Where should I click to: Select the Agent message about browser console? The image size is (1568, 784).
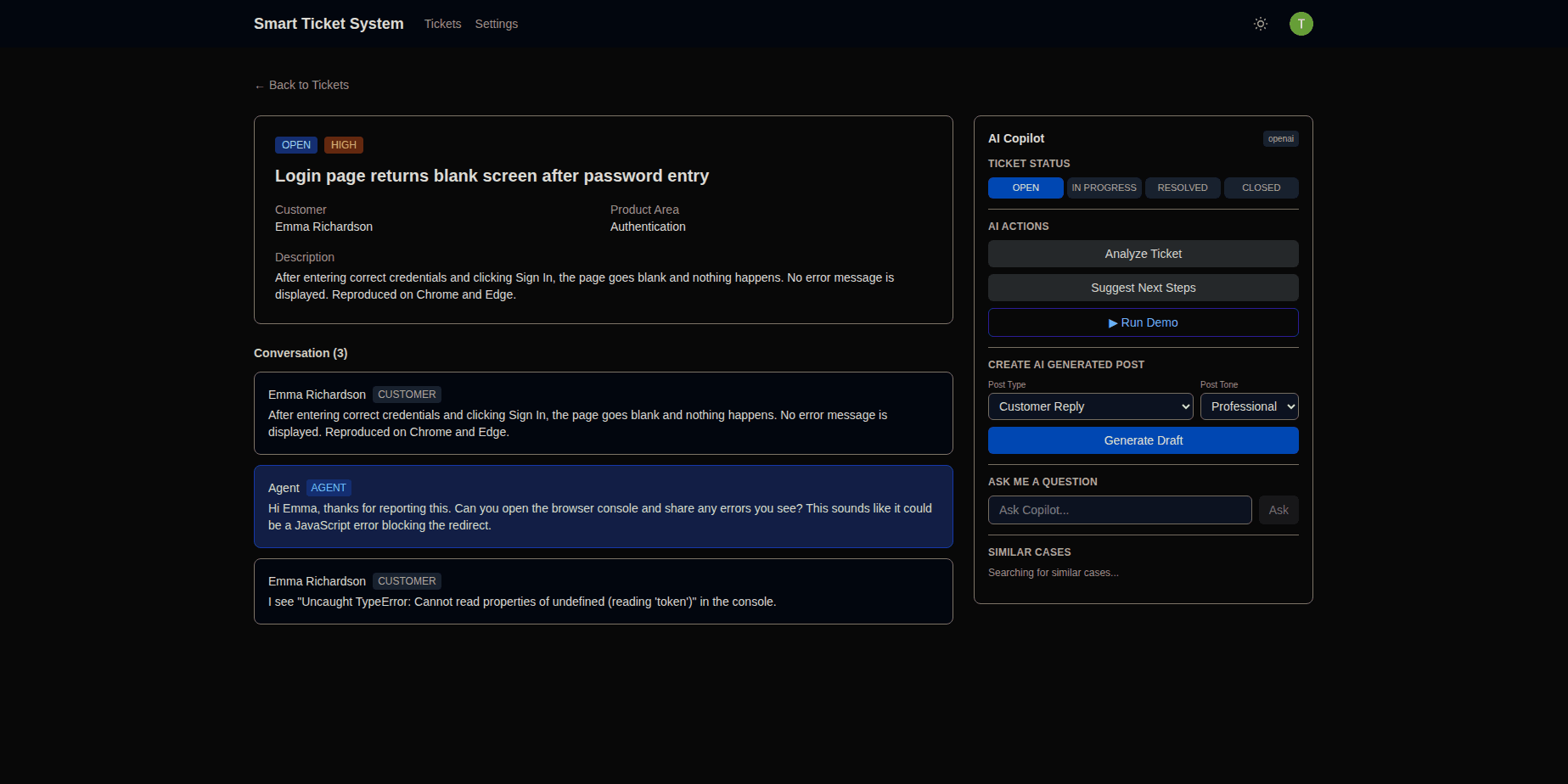(x=604, y=507)
